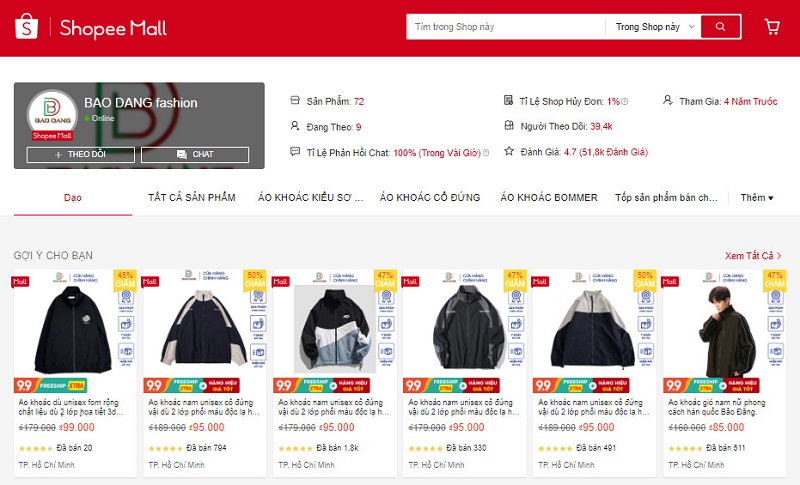Image resolution: width=800 pixels, height=485 pixels.
Task: Expand the Thêm categories menu
Action: [757, 198]
